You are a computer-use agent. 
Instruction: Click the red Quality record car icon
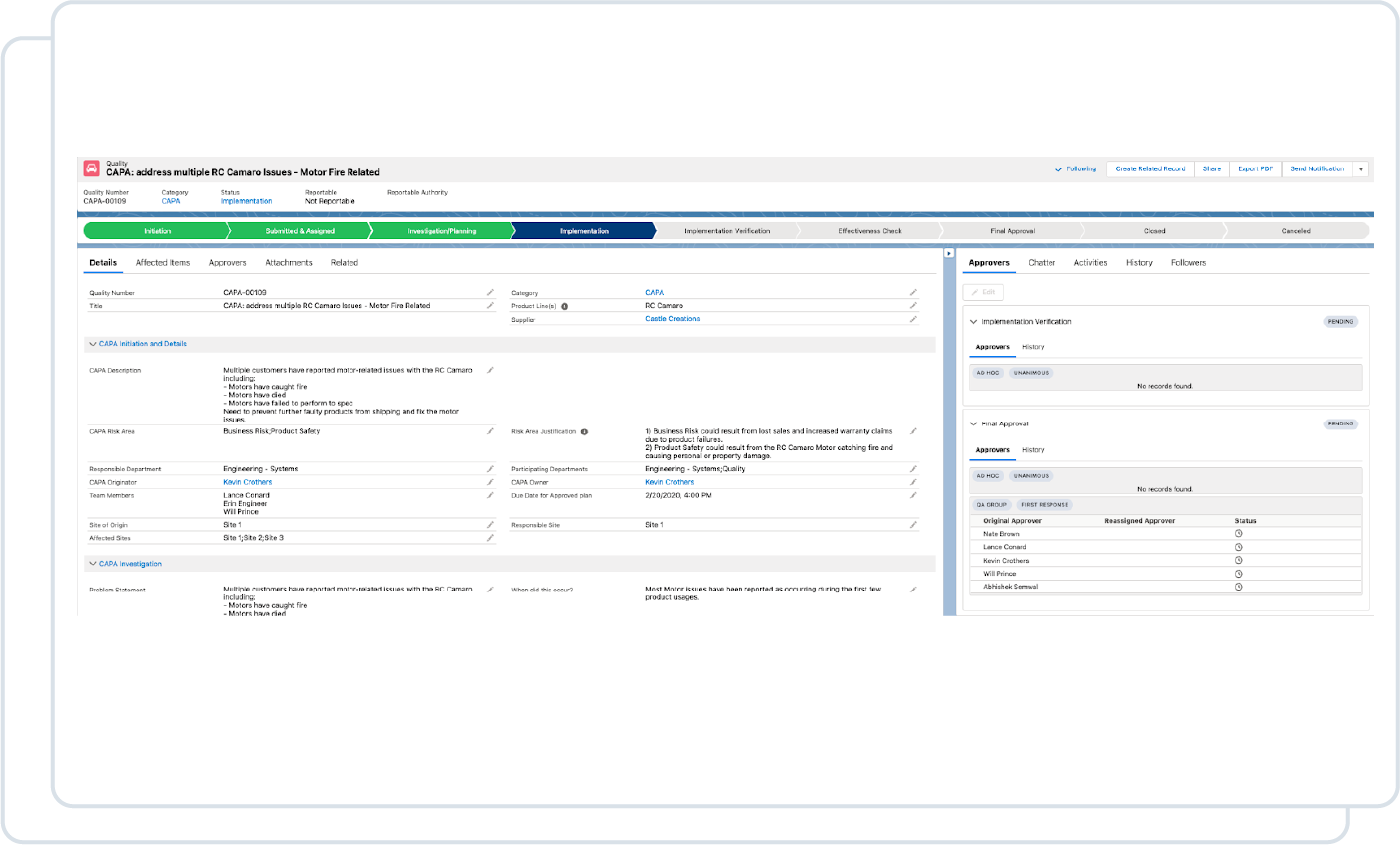point(92,169)
